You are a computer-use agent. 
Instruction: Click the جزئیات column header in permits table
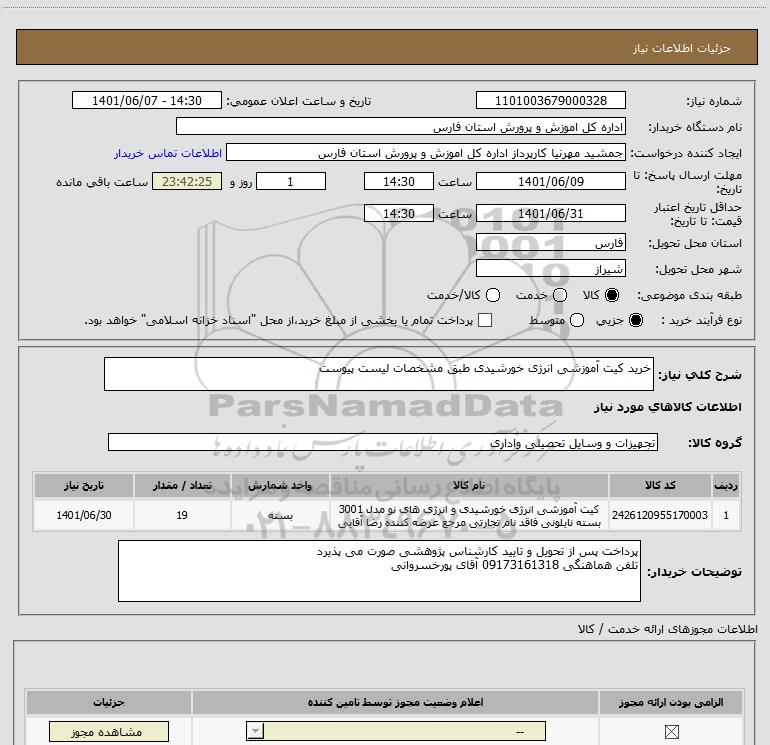109,703
